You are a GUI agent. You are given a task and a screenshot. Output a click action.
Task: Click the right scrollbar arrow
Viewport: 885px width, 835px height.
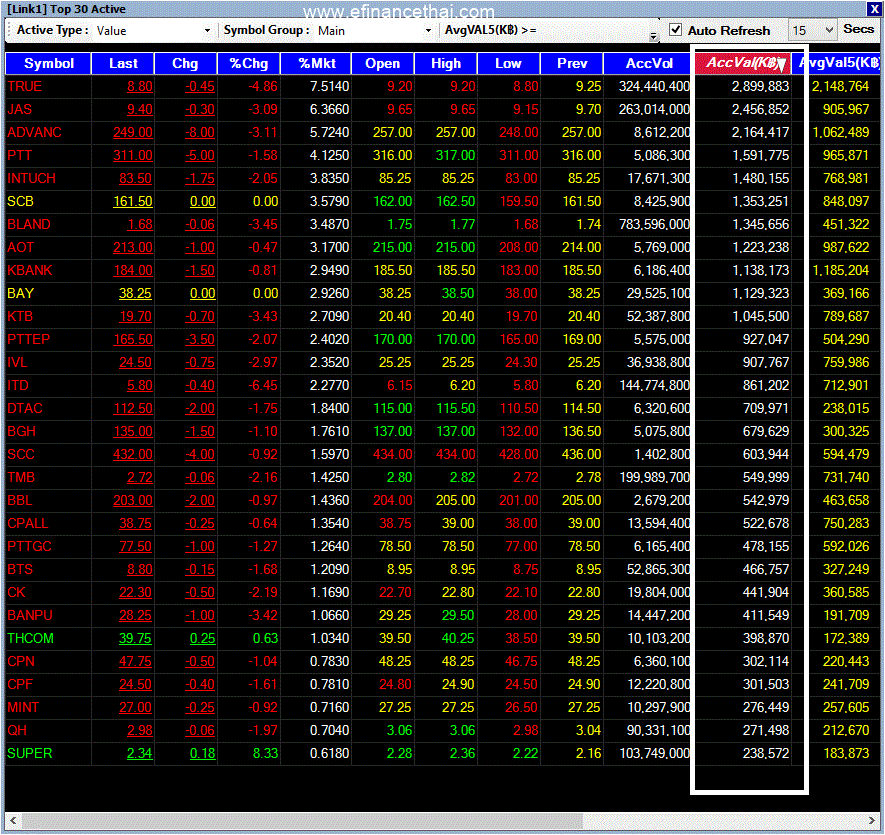click(x=872, y=820)
